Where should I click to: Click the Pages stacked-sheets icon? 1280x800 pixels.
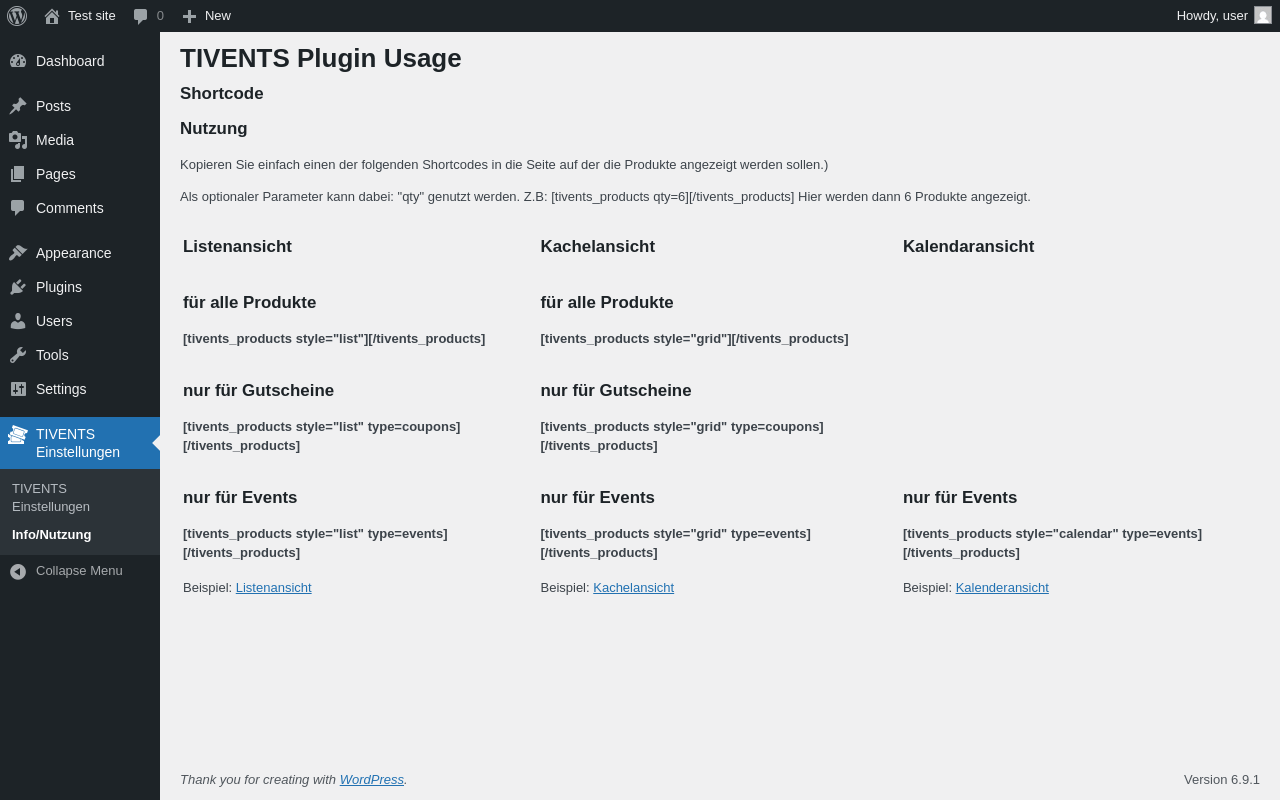point(18,174)
